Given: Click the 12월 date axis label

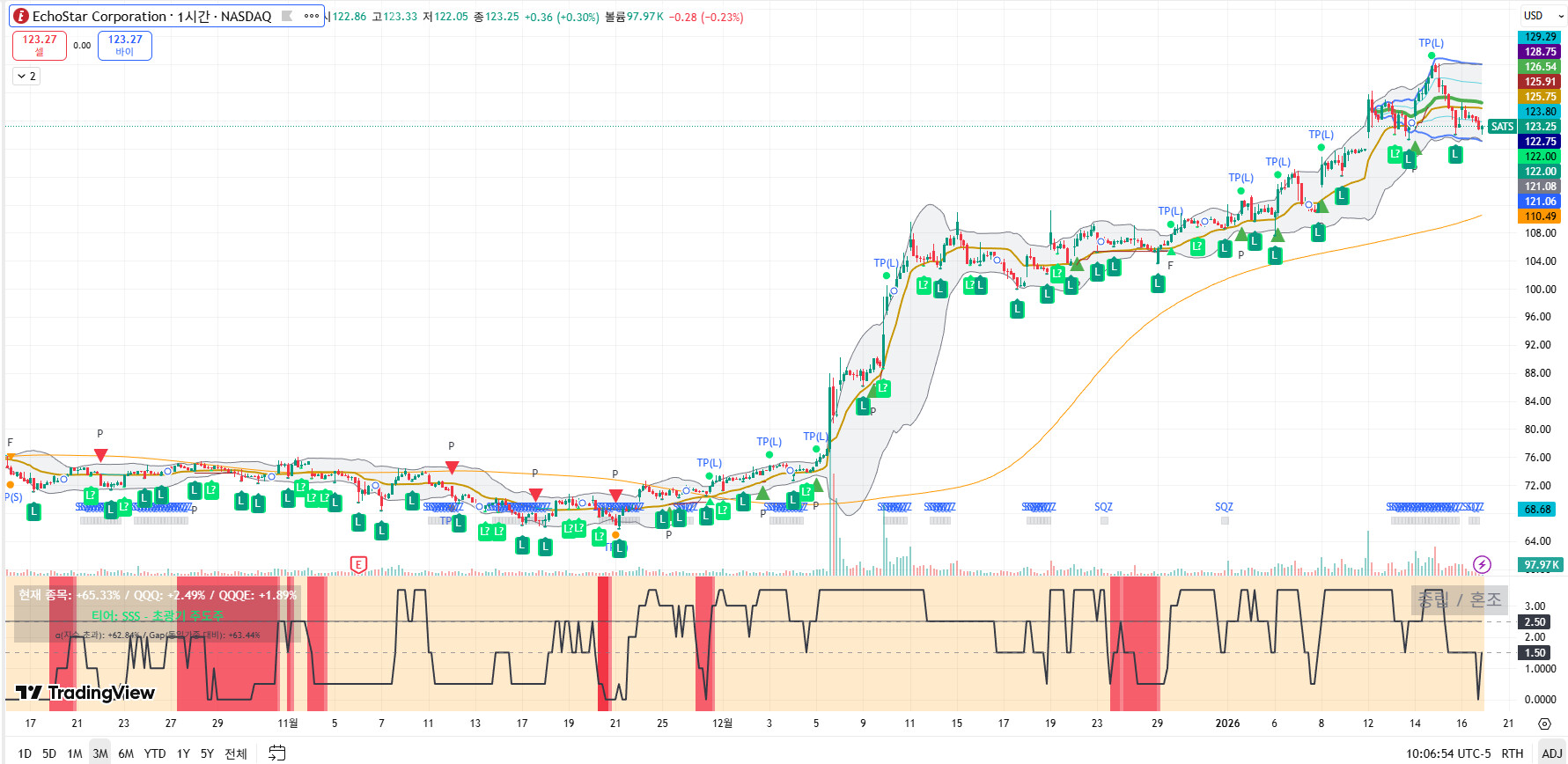Looking at the screenshot, I should pos(722,724).
